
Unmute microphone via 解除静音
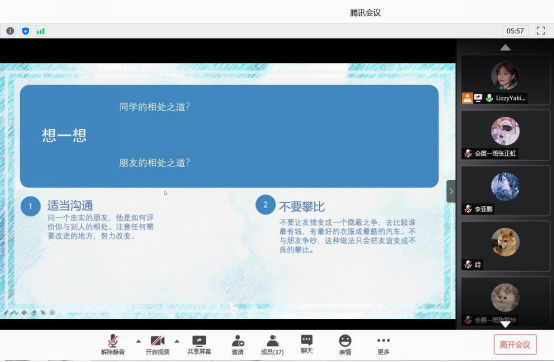[113, 345]
